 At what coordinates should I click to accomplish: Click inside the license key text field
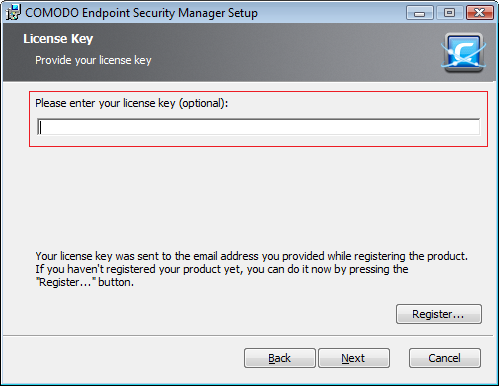coord(259,127)
